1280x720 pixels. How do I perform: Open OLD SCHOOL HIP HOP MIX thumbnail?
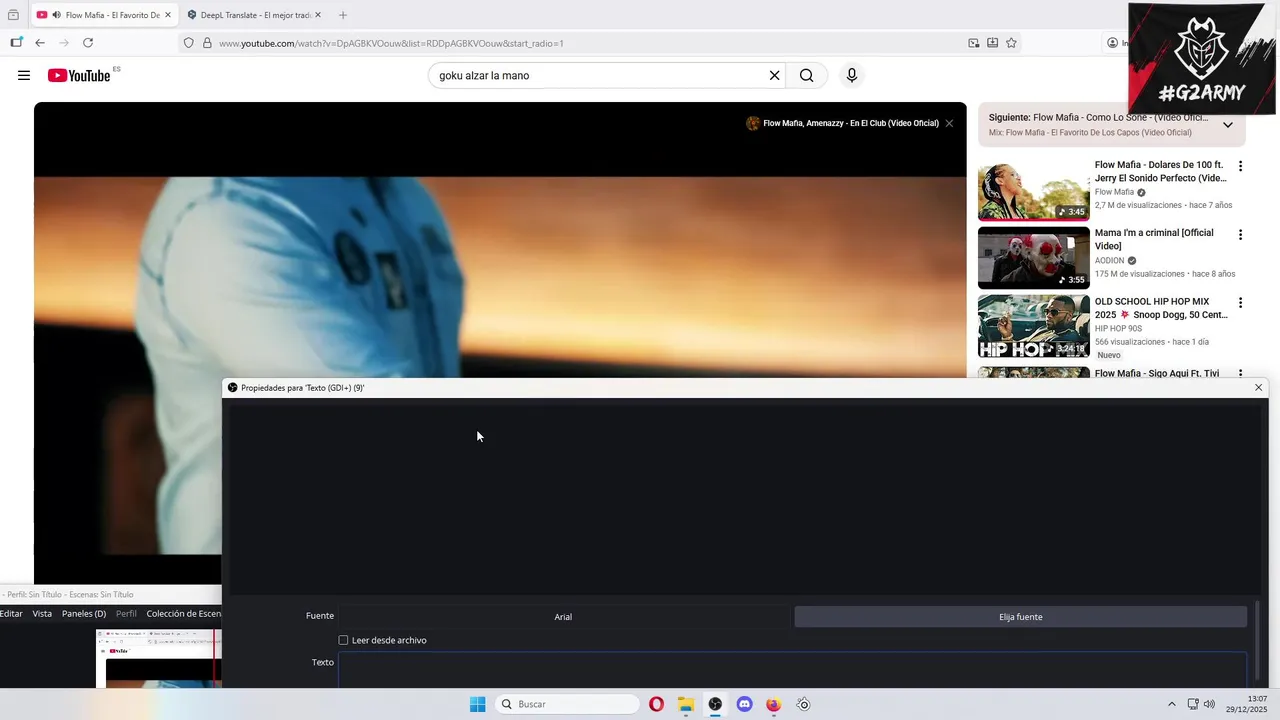[1033, 326]
